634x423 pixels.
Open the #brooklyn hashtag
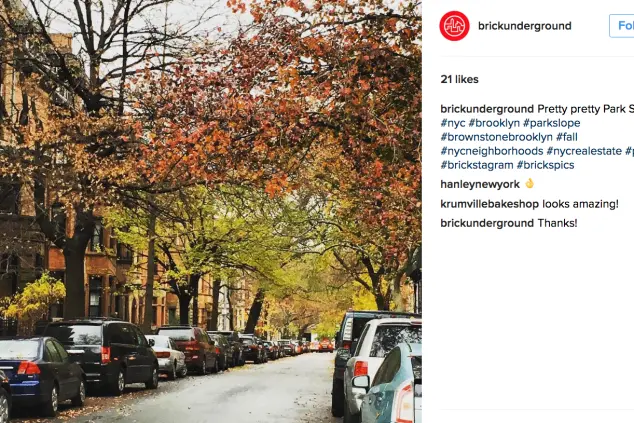[x=494, y=123]
